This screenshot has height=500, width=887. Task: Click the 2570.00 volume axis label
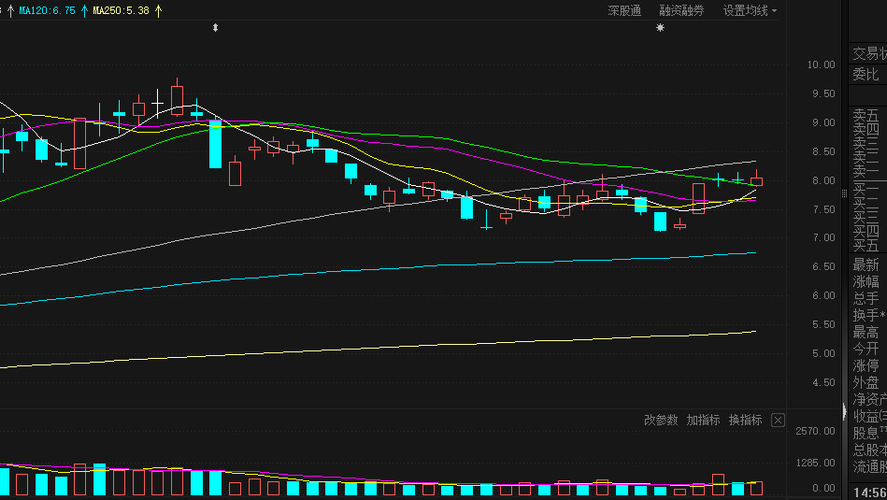click(x=815, y=431)
